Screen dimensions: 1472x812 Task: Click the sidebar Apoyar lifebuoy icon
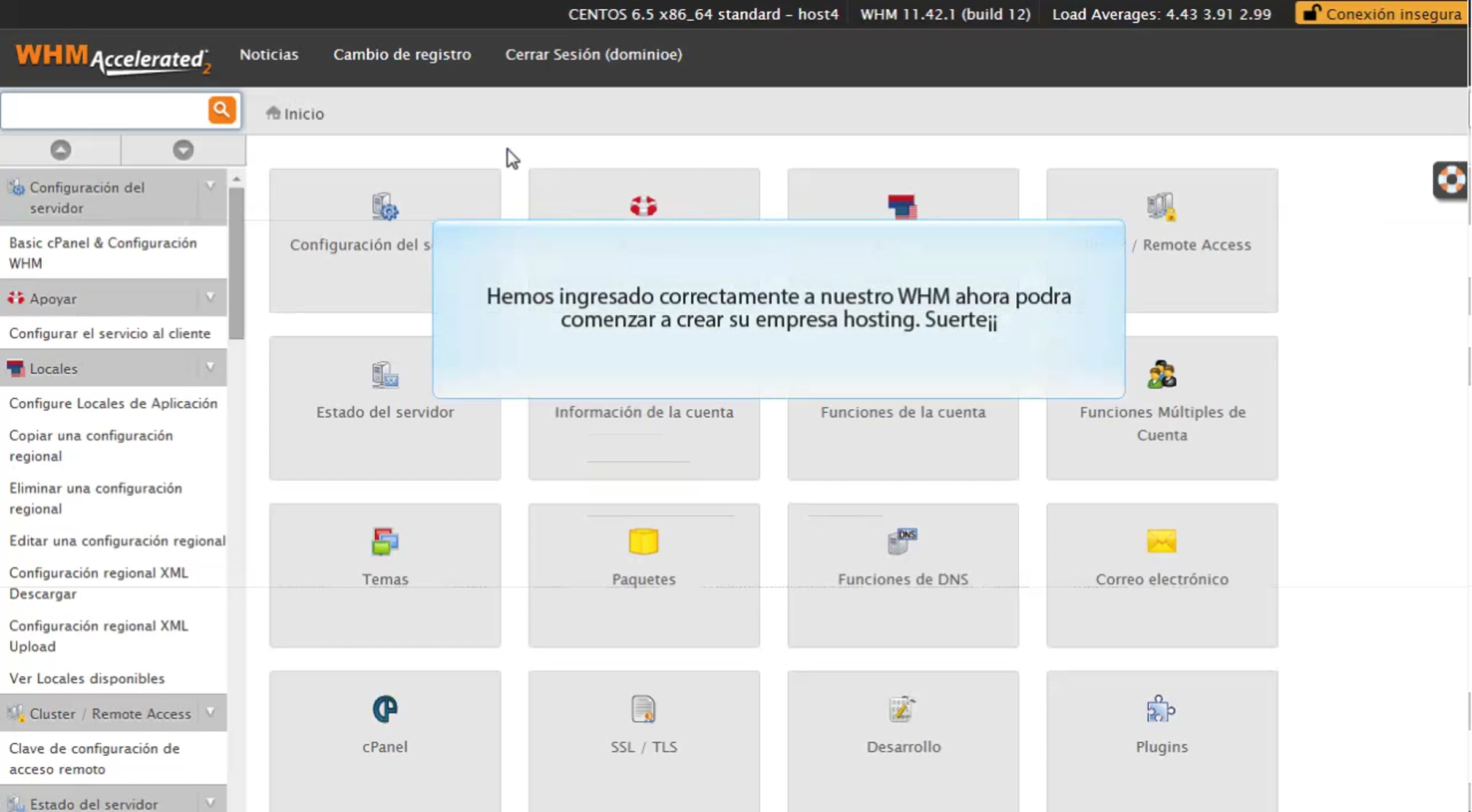tap(15, 298)
